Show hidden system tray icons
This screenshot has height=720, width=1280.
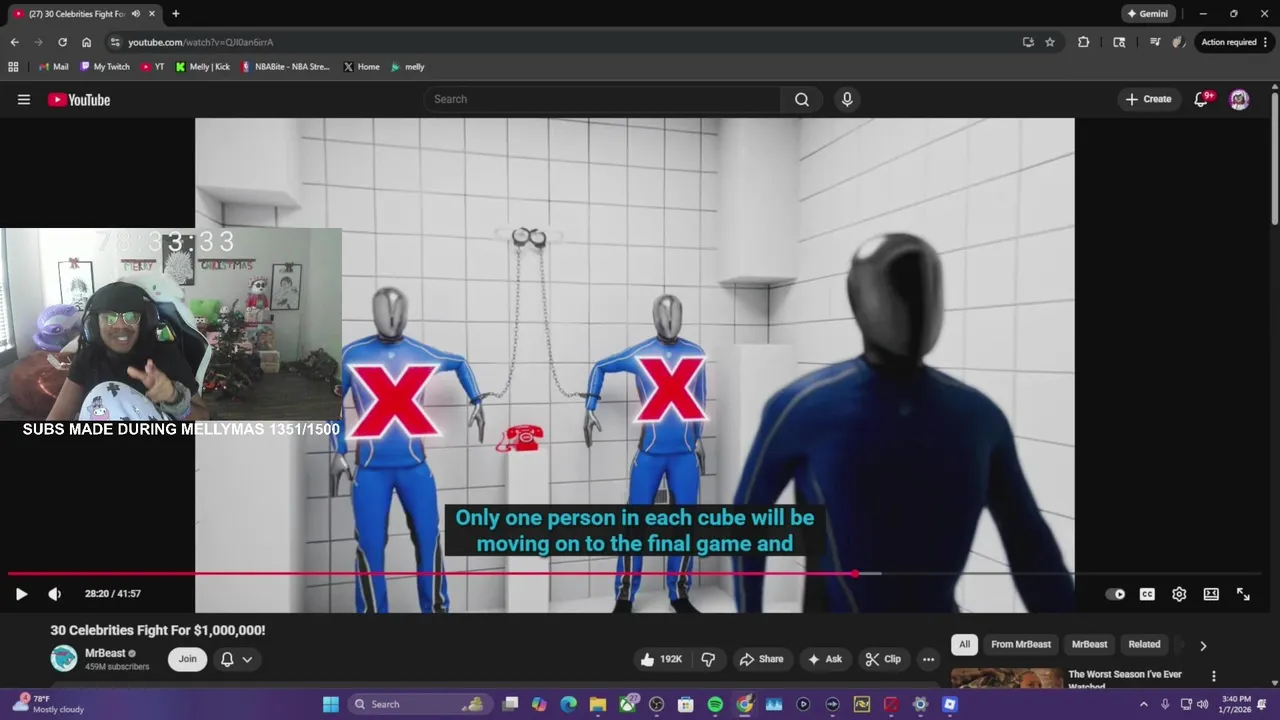pos(1144,704)
